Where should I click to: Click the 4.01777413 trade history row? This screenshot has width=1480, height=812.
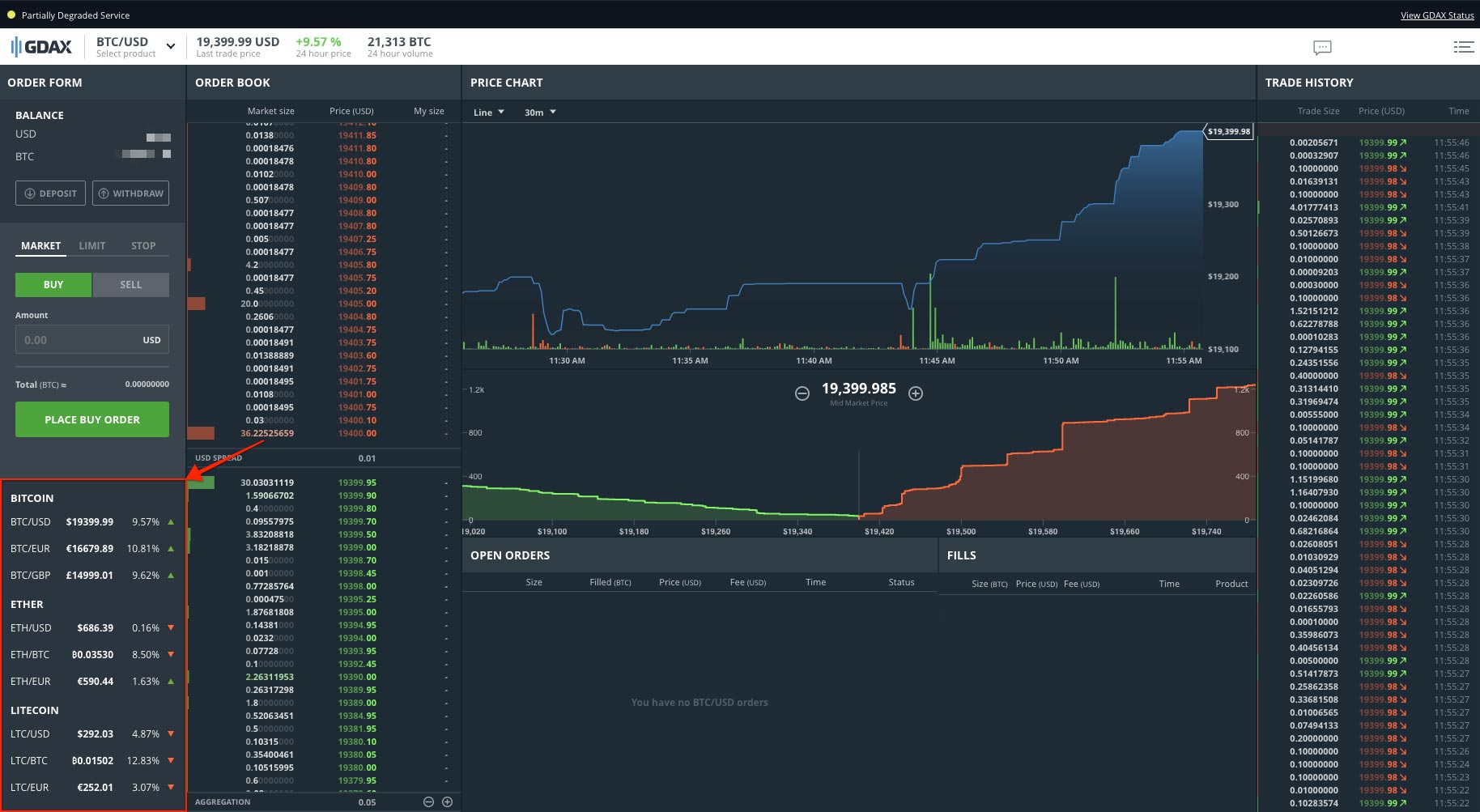point(1368,207)
